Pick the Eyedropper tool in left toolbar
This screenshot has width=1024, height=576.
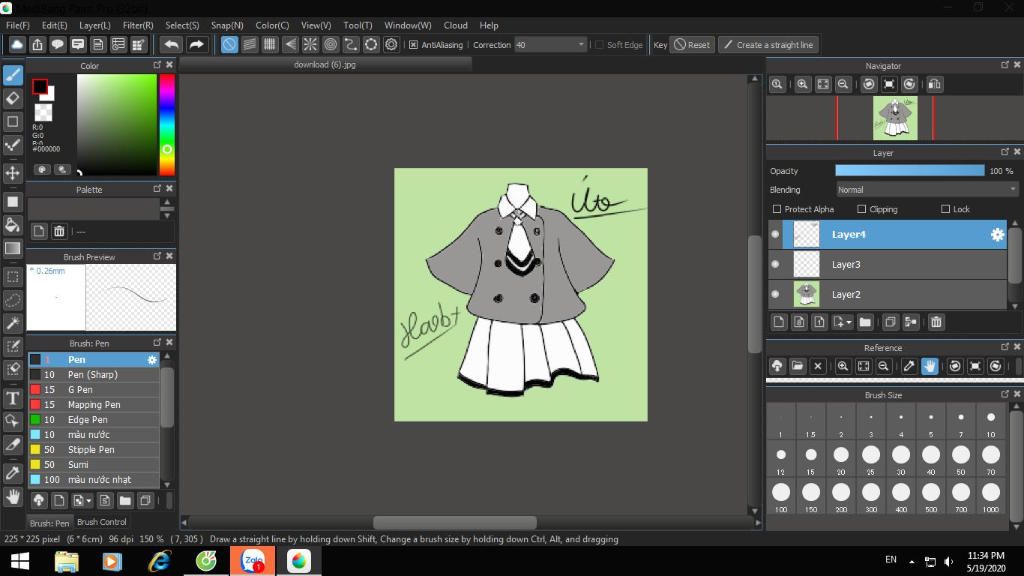[x=12, y=473]
